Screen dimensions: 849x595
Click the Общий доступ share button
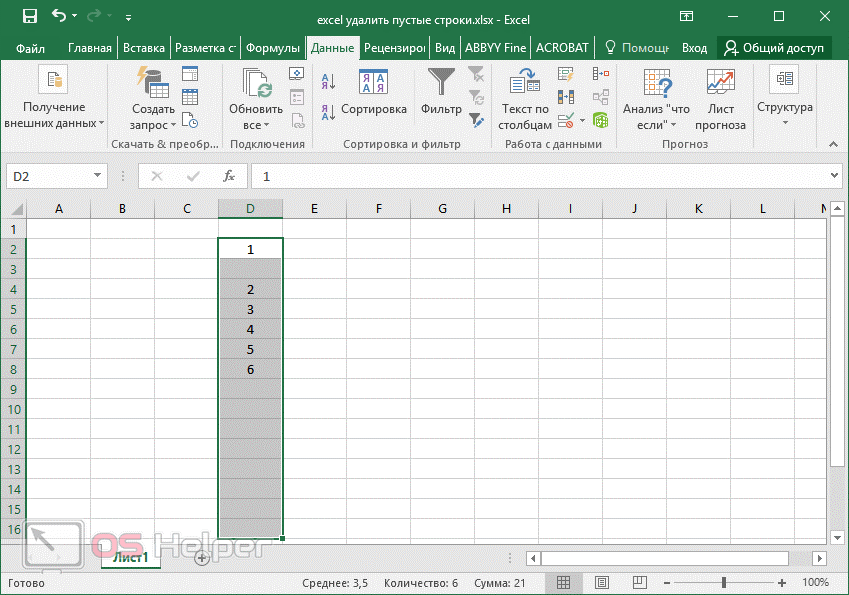click(775, 48)
